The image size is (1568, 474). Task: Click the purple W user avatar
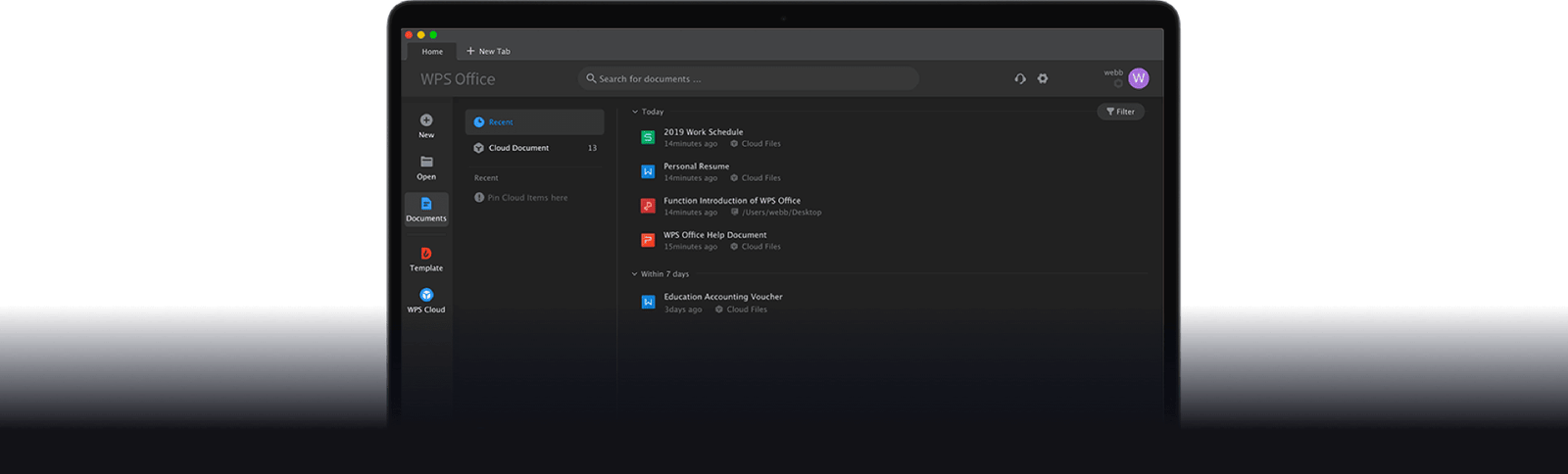1139,78
